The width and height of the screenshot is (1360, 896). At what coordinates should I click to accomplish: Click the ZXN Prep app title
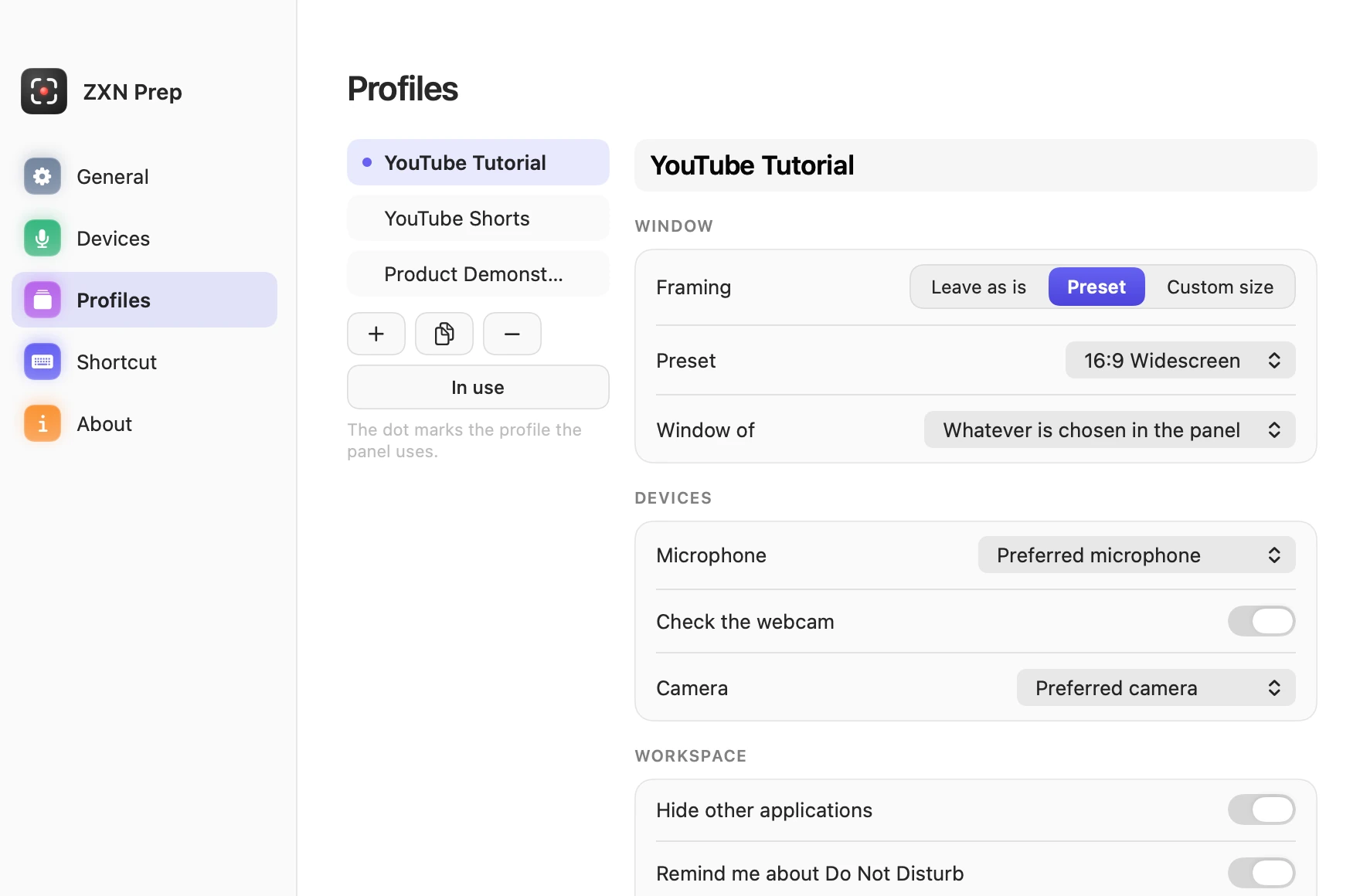(132, 92)
